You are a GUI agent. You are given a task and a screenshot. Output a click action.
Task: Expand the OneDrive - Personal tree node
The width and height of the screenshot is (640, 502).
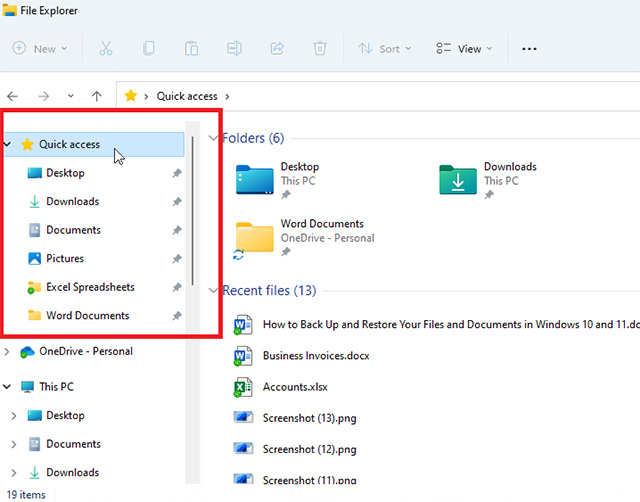(x=9, y=352)
